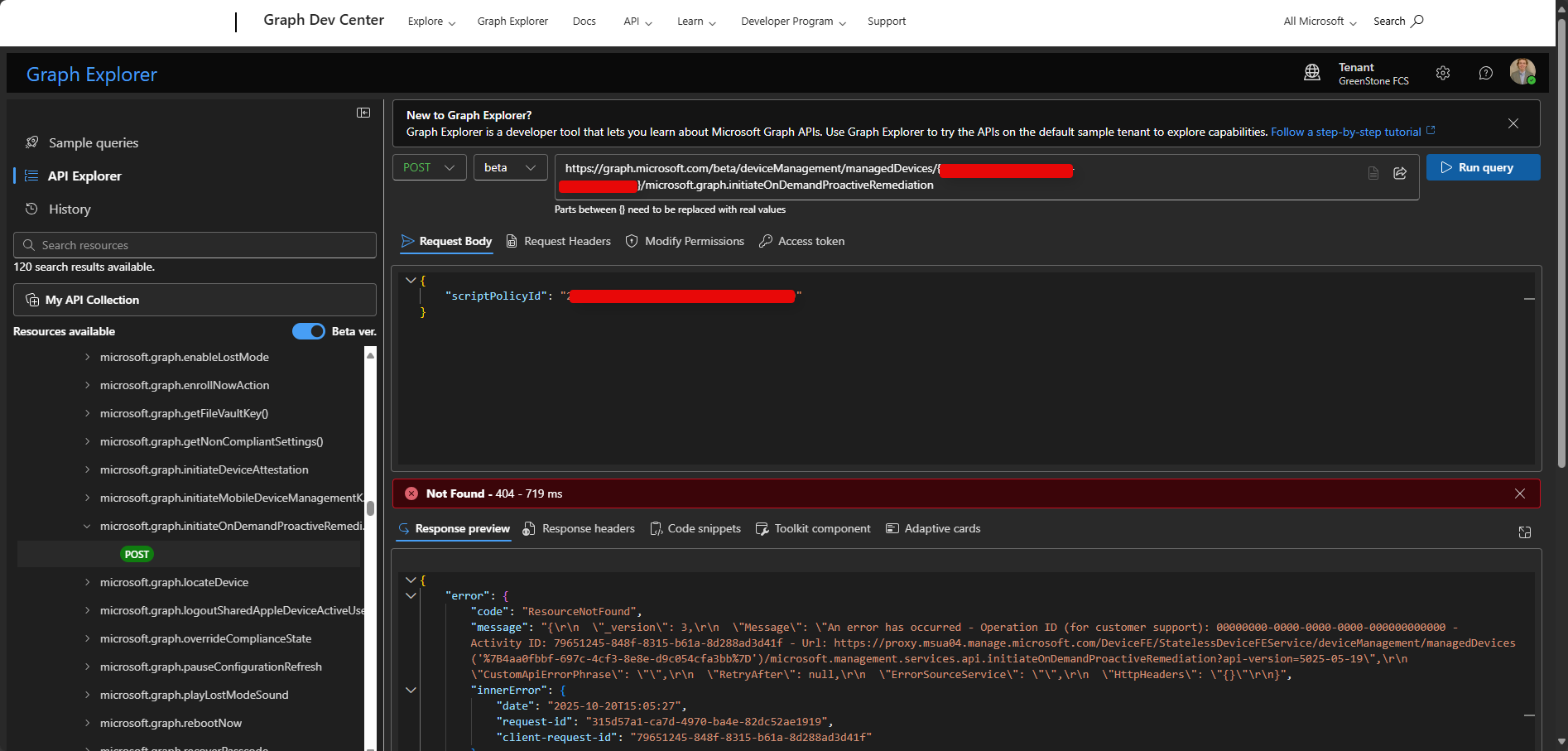
Task: Expand microsoft.graph.locateDevice node
Action: tap(87, 582)
